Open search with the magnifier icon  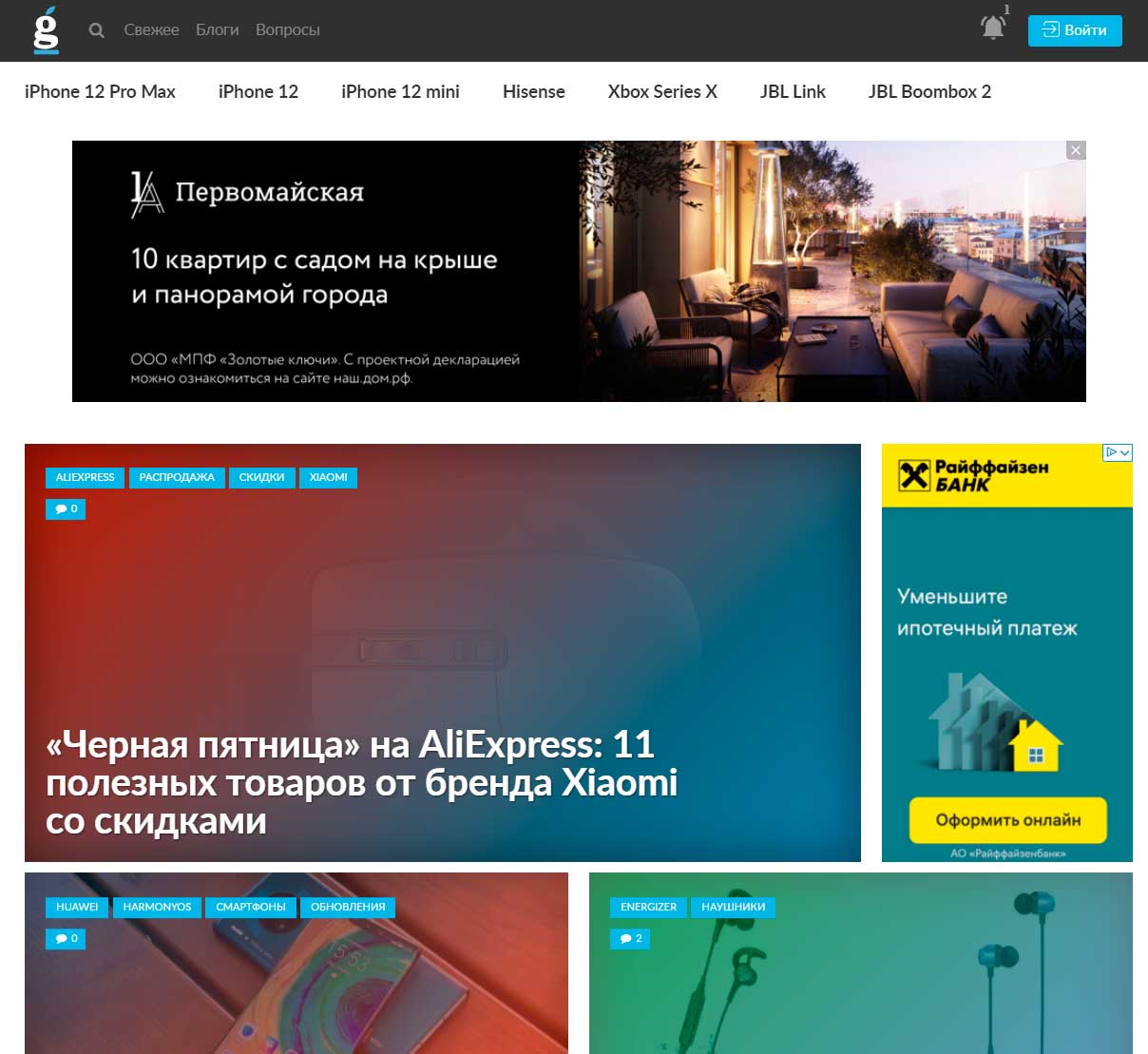96,30
